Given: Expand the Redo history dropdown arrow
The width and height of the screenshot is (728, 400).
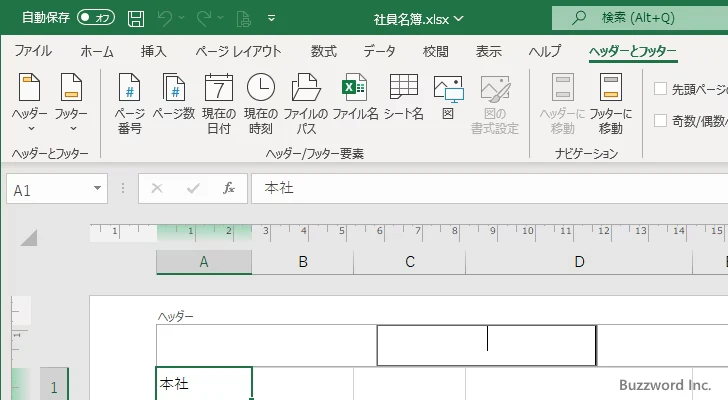Looking at the screenshot, I should click(x=221, y=18).
